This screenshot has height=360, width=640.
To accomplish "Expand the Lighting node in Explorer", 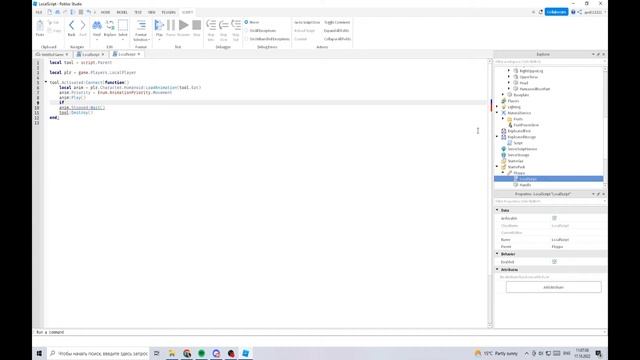I will pos(497,107).
